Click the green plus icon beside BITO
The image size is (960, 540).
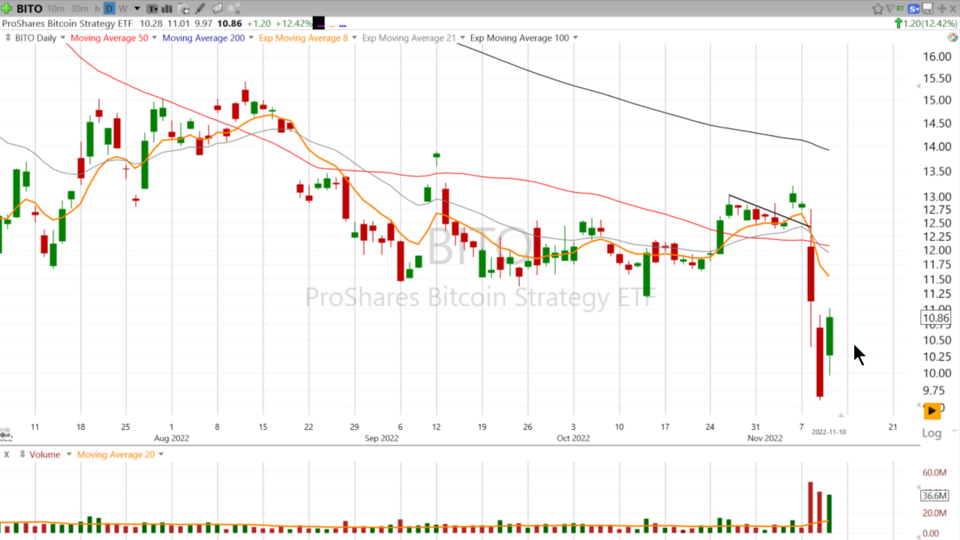[6, 8]
